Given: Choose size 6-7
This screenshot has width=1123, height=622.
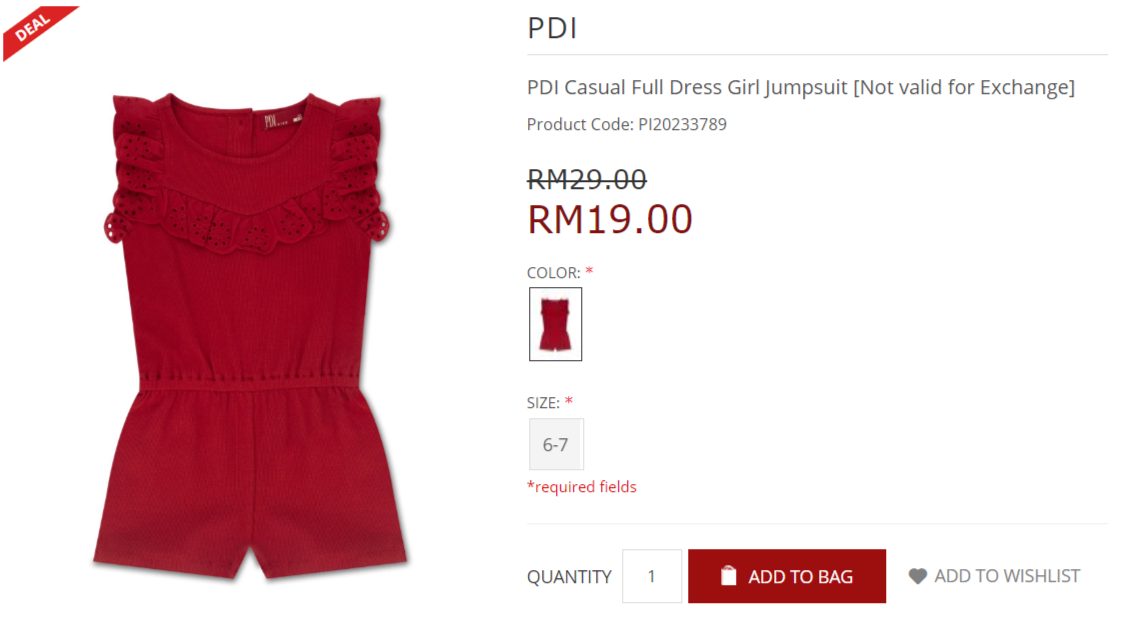Looking at the screenshot, I should (556, 444).
